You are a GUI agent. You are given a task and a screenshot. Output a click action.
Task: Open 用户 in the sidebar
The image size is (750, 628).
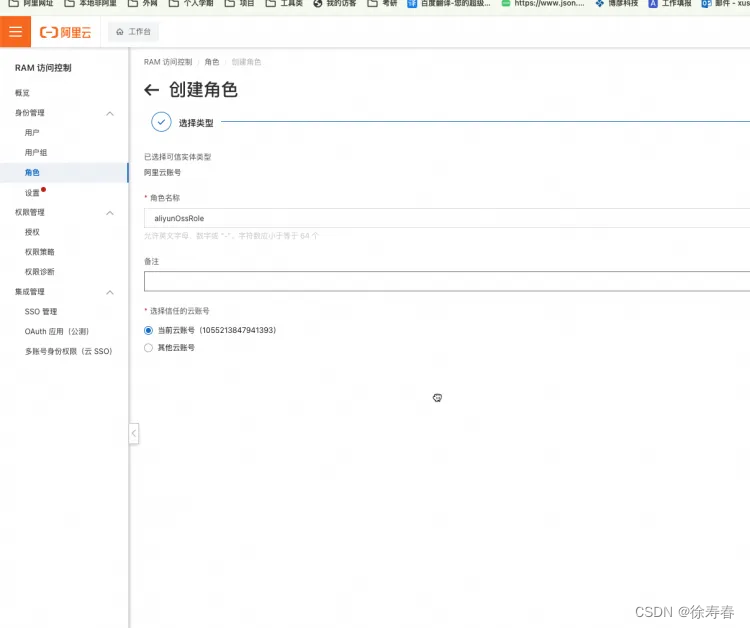pyautogui.click(x=32, y=132)
